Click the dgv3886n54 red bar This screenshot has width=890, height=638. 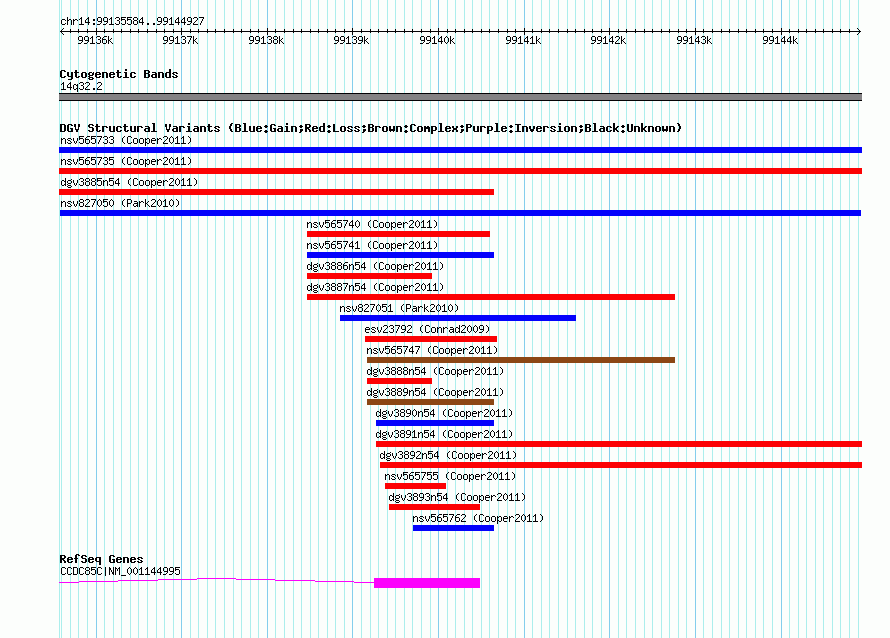coord(369,276)
